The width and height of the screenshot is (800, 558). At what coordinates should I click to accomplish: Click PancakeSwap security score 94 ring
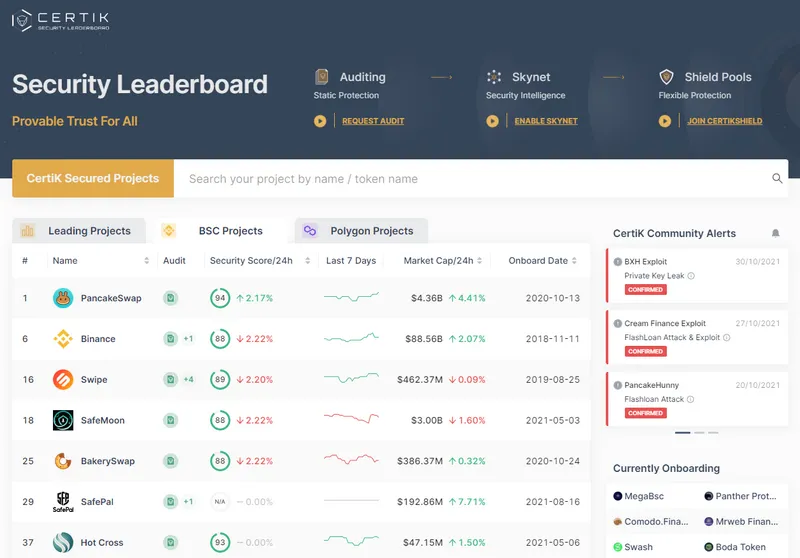[x=220, y=298]
